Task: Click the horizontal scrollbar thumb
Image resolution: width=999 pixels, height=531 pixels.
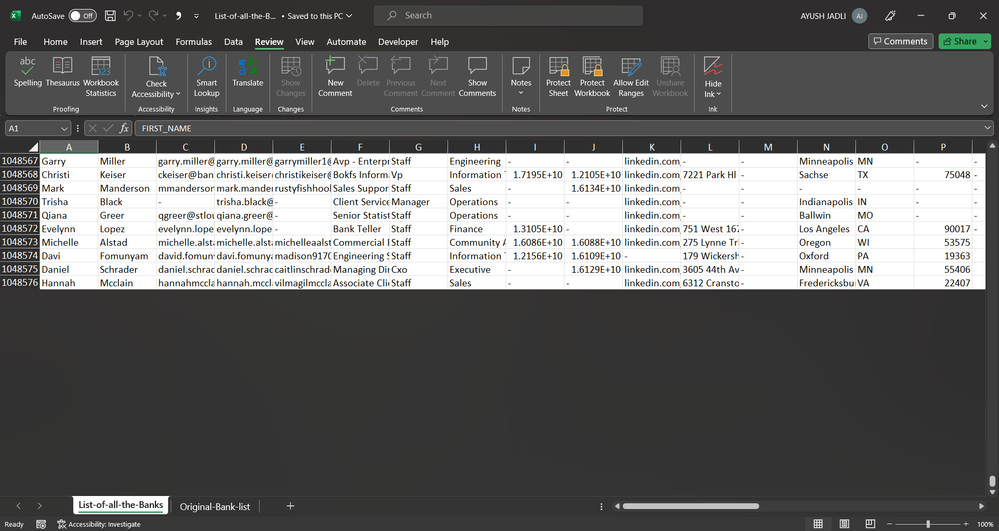Action: click(691, 506)
